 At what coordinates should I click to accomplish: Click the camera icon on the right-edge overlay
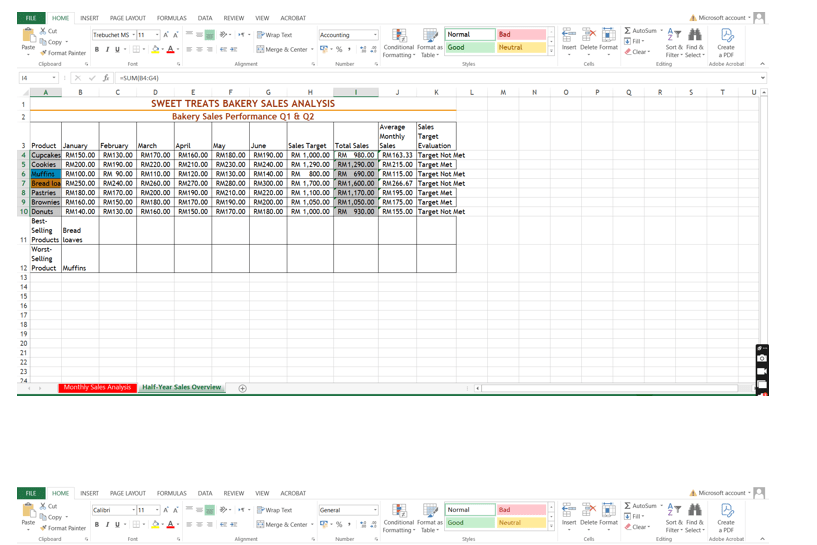762,358
